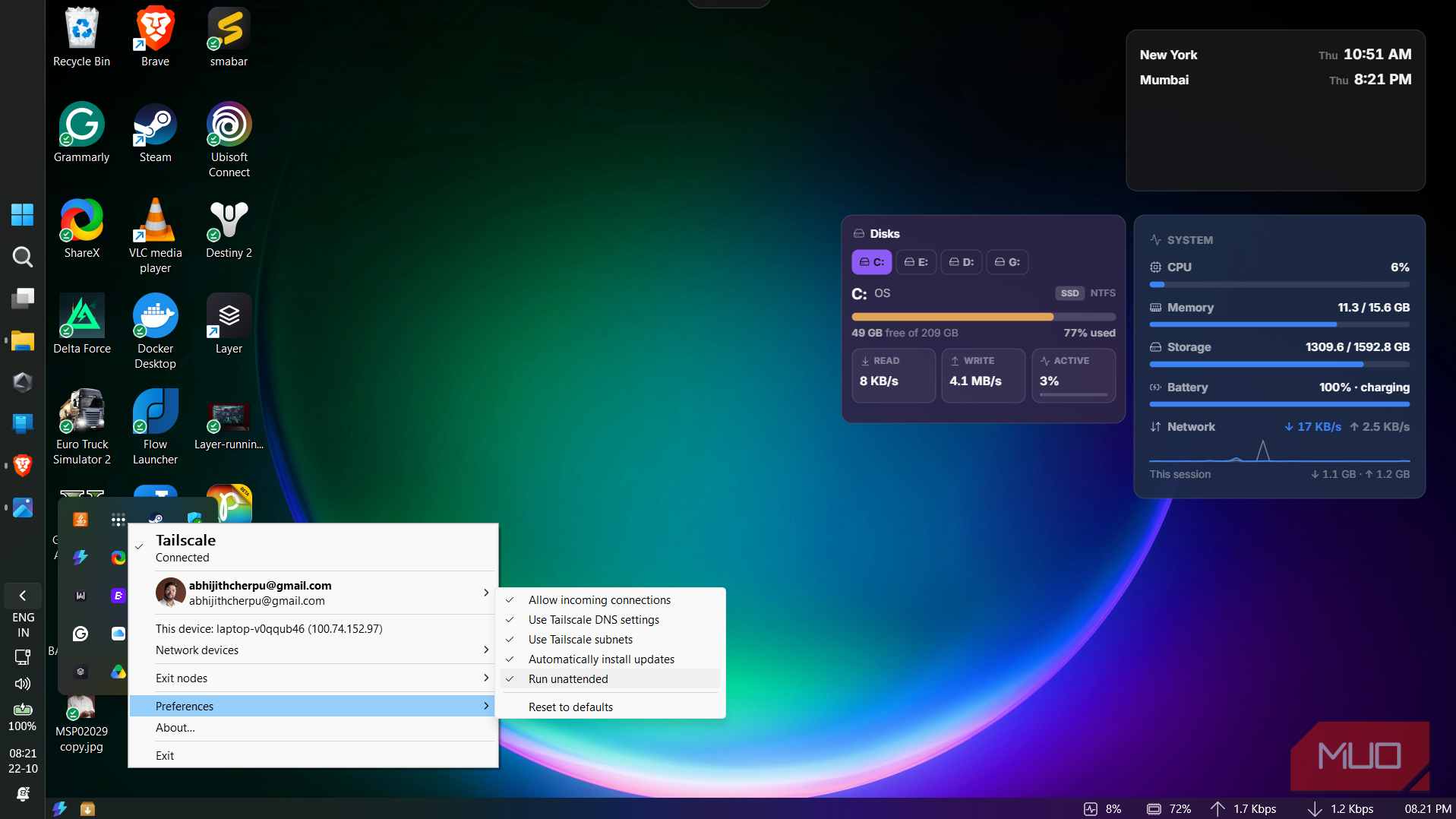Toggle Tailscale Connected state
Screen dimensions: 1456x819
(313, 548)
